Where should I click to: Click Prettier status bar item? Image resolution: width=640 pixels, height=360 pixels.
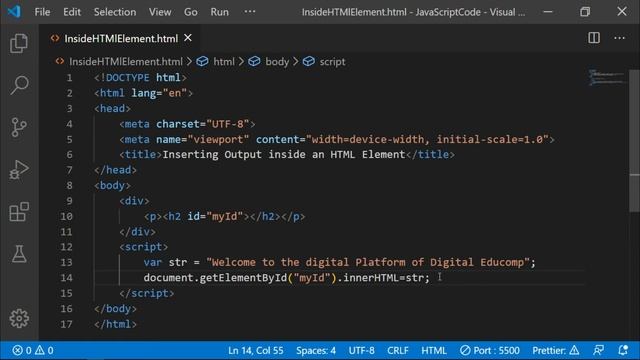click(x=556, y=350)
